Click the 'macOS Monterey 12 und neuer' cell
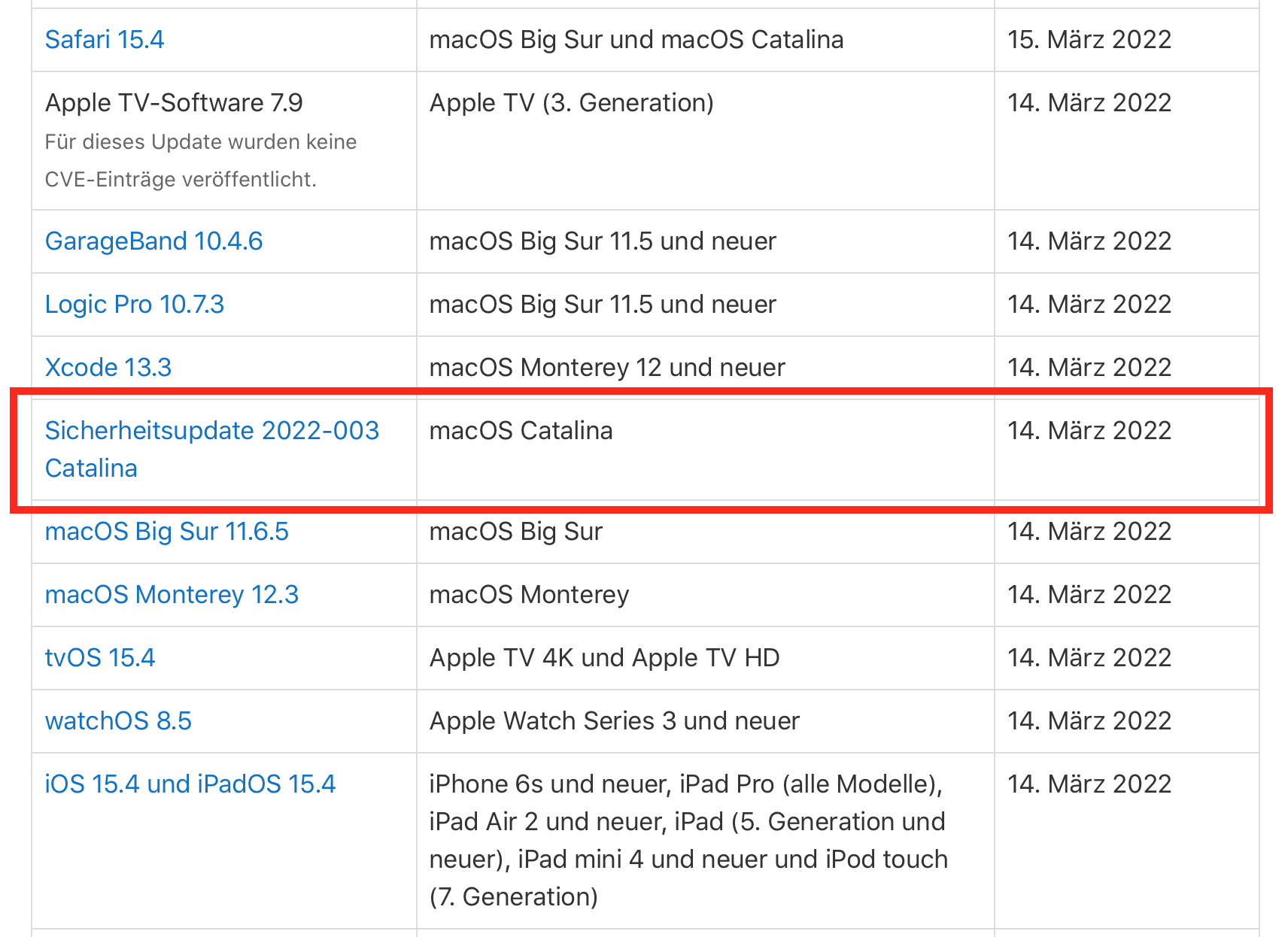This screenshot has width=1288, height=937. click(606, 368)
